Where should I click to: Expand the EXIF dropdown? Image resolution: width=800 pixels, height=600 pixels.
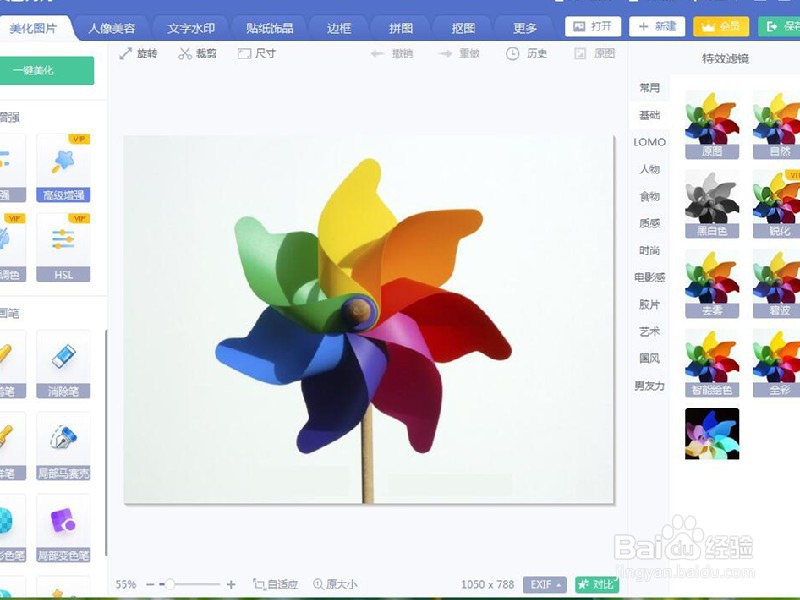click(545, 584)
